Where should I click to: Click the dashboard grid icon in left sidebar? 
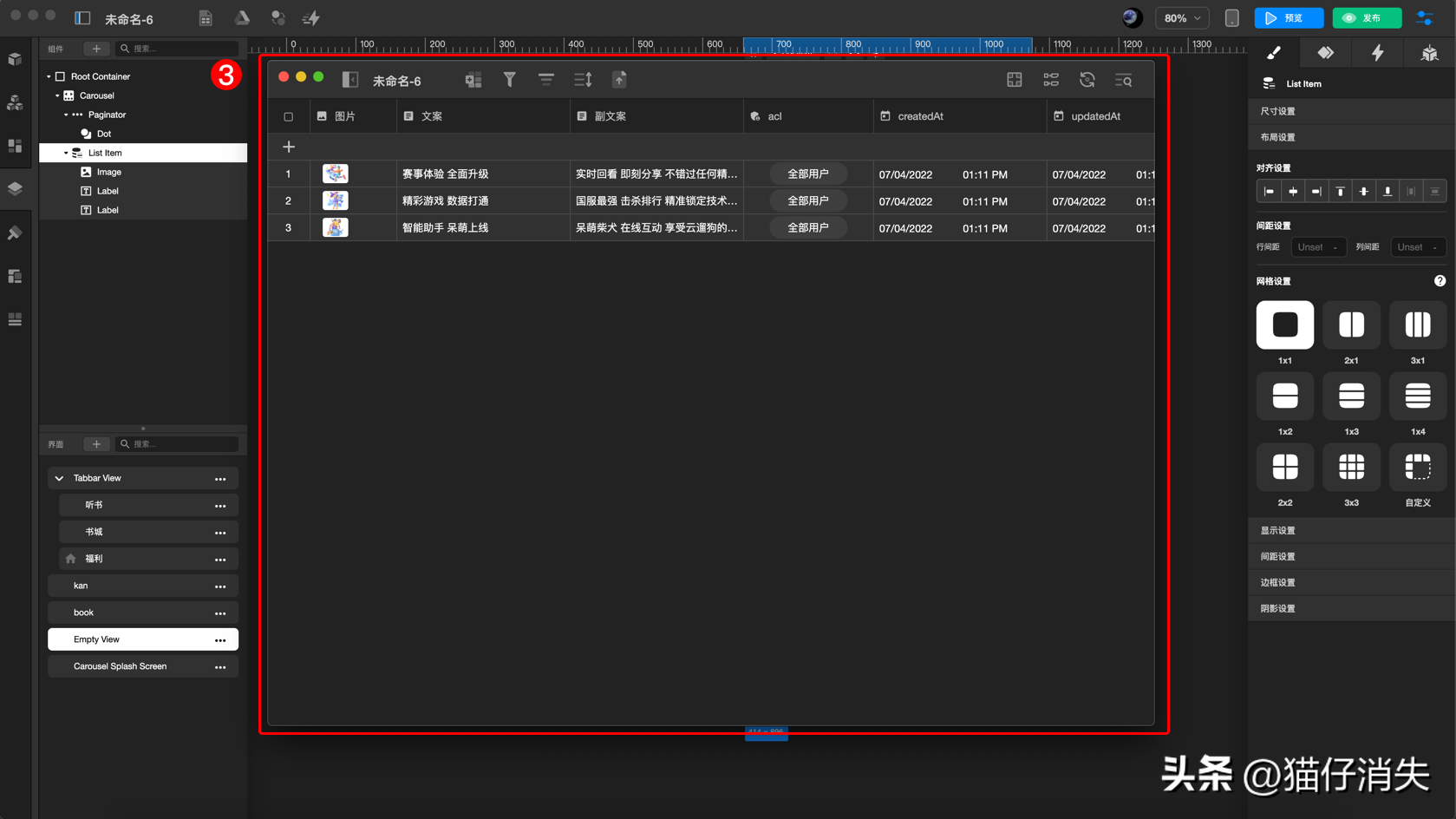[x=15, y=146]
